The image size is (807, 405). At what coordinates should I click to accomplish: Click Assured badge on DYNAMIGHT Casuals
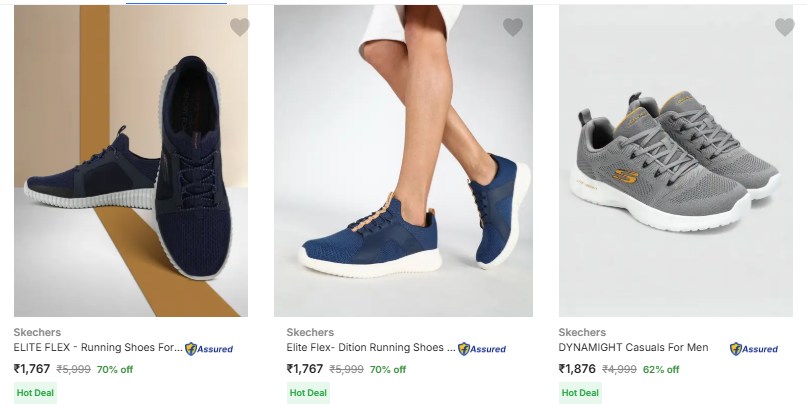click(x=754, y=349)
